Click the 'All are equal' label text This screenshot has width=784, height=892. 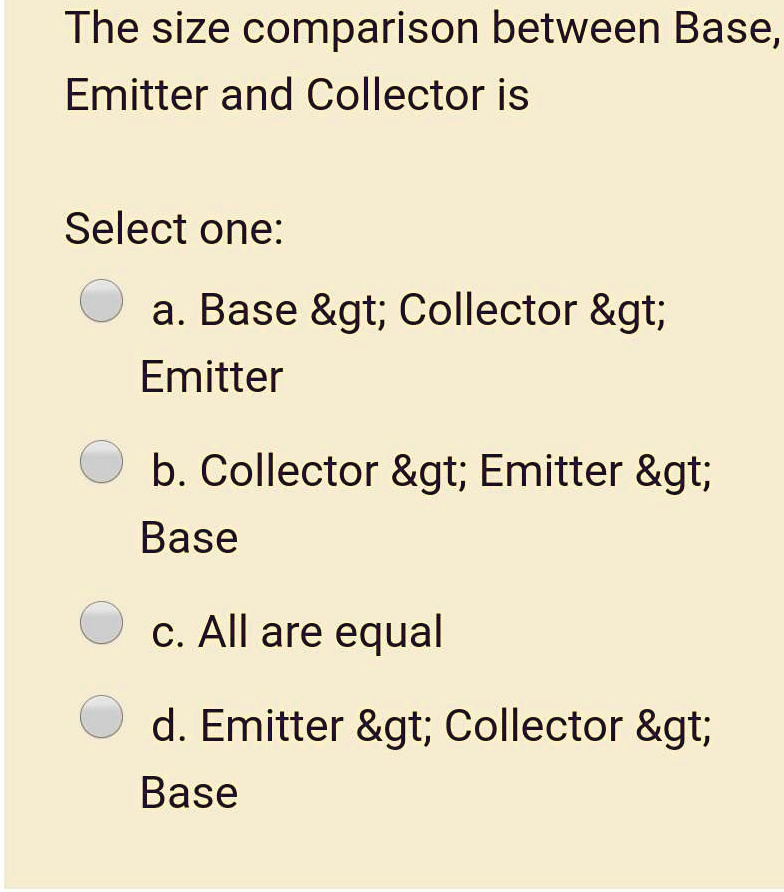tap(297, 631)
